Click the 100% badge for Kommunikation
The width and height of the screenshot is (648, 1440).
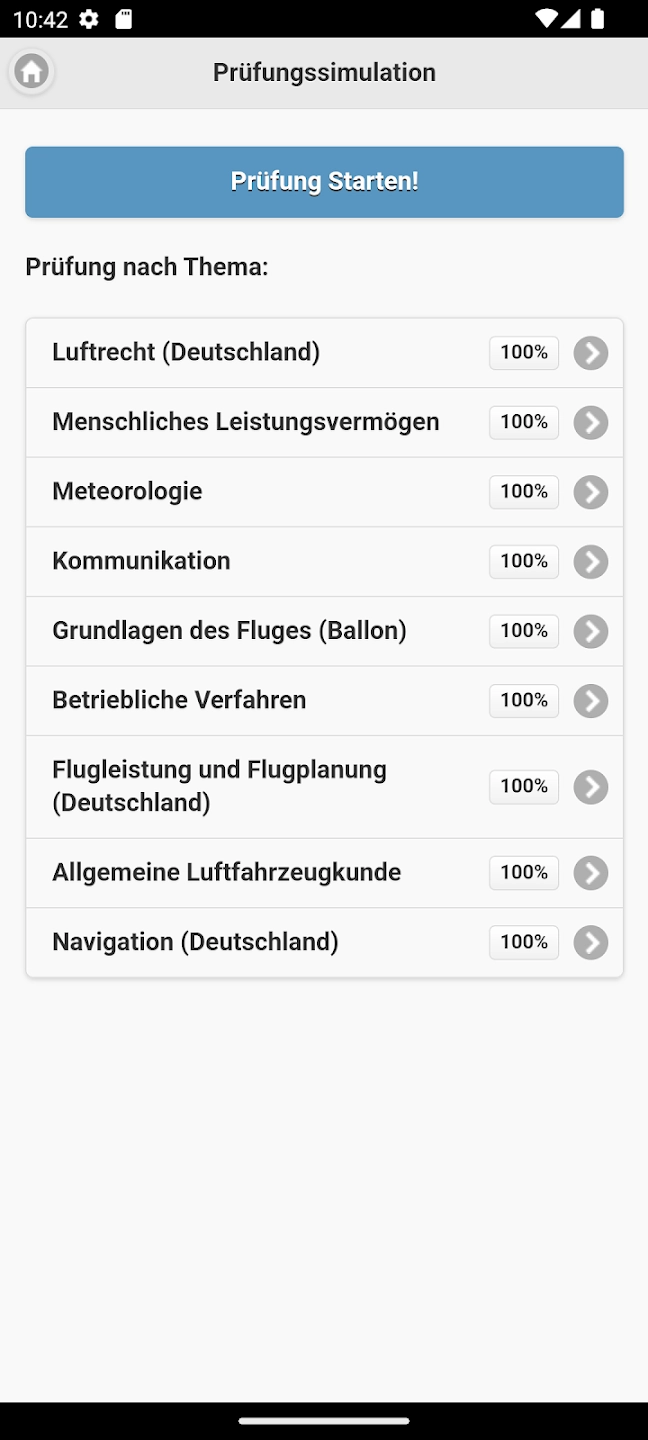[524, 561]
